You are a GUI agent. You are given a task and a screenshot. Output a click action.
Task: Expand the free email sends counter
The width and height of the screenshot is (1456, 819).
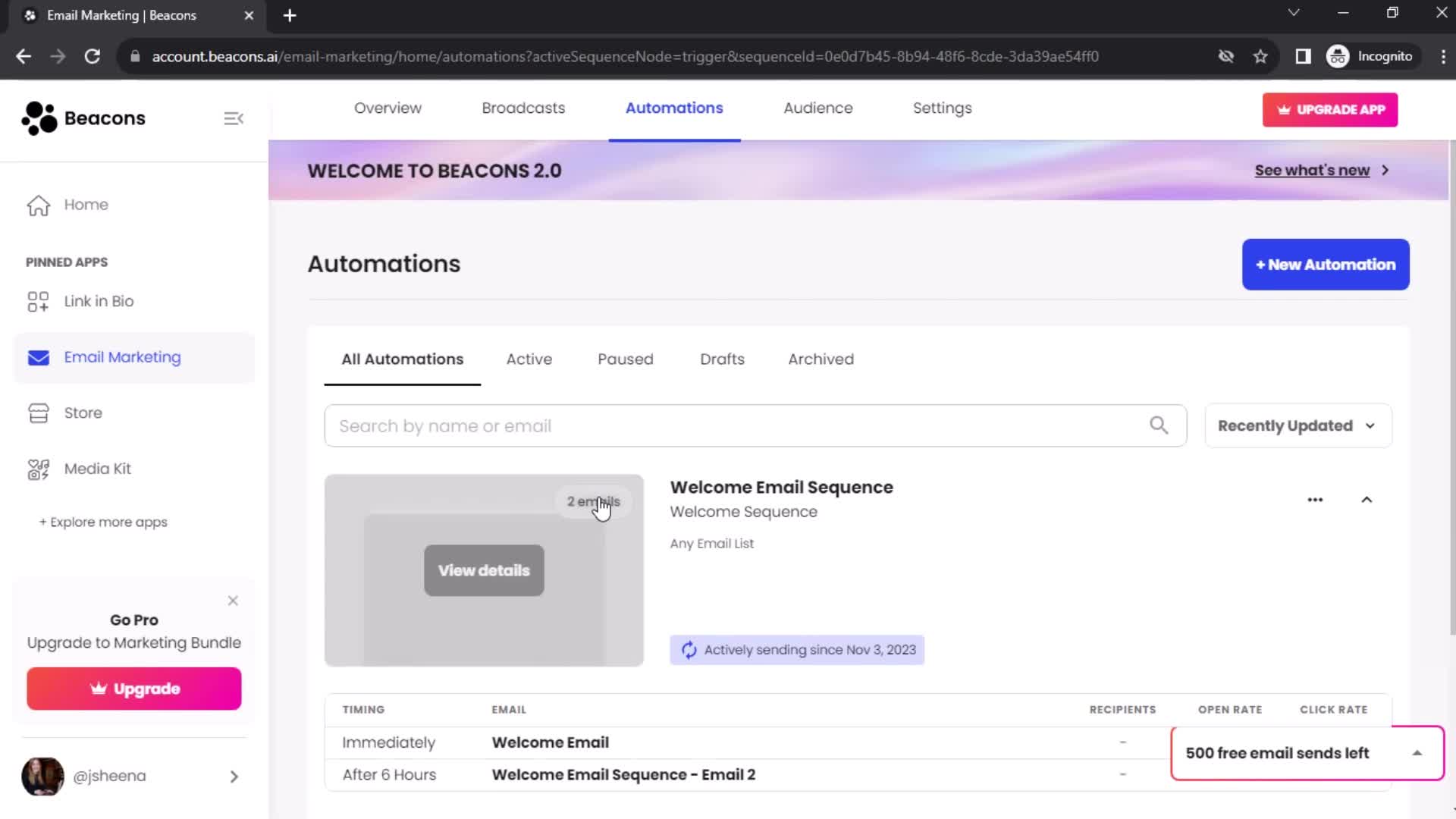(x=1418, y=753)
